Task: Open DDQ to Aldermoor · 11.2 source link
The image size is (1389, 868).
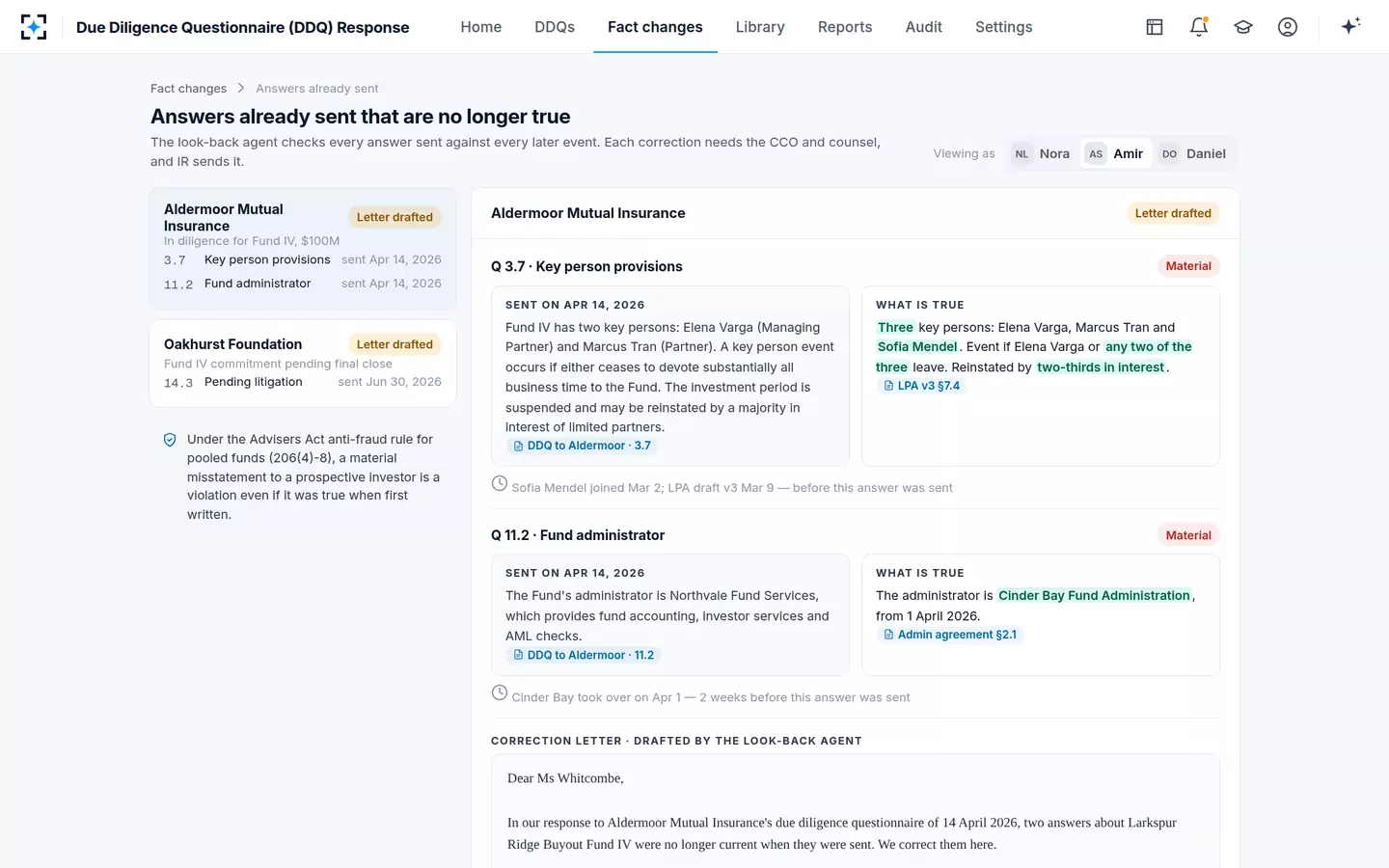Action: pos(584,655)
